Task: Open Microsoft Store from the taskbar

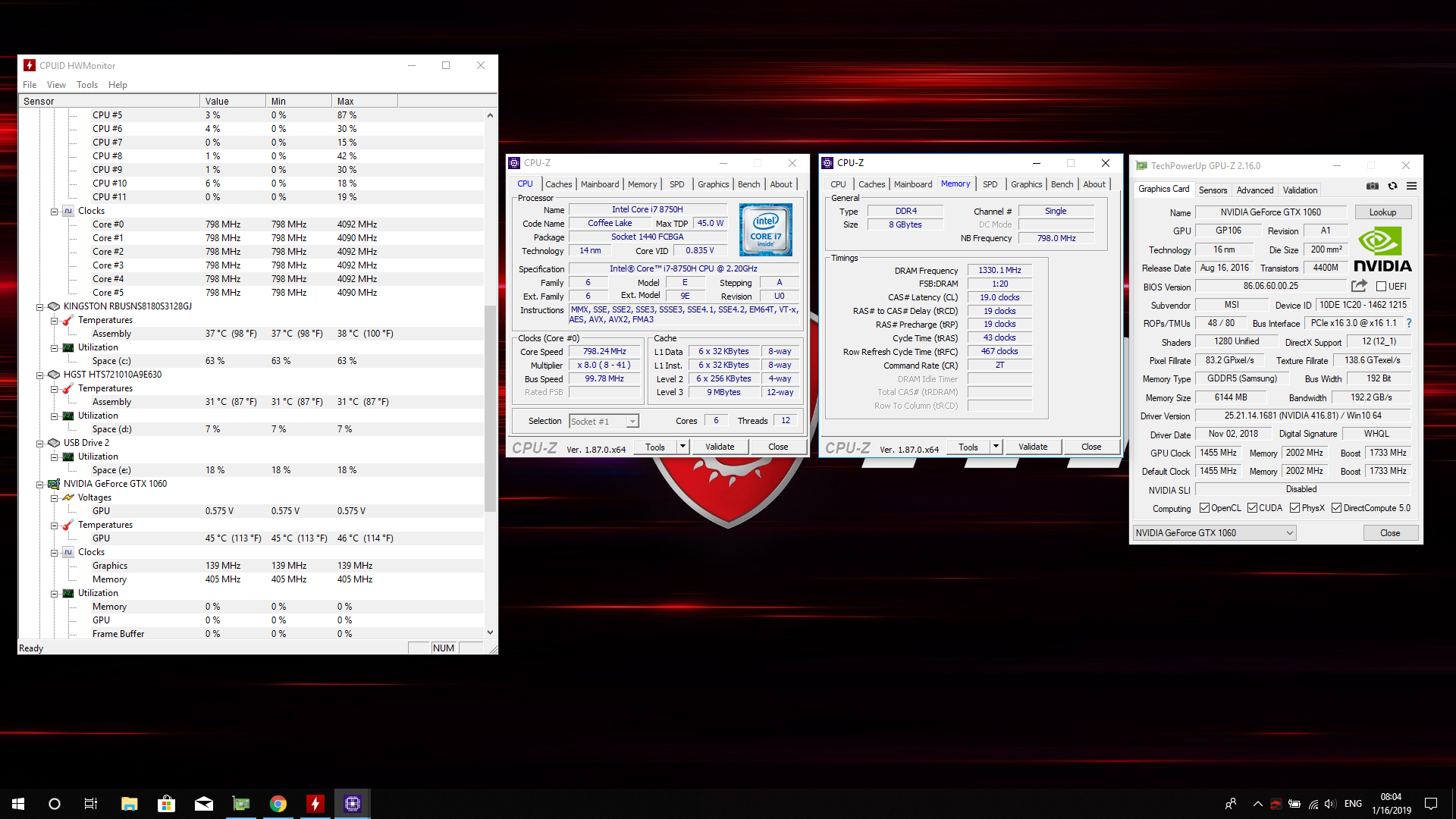Action: pos(166,804)
